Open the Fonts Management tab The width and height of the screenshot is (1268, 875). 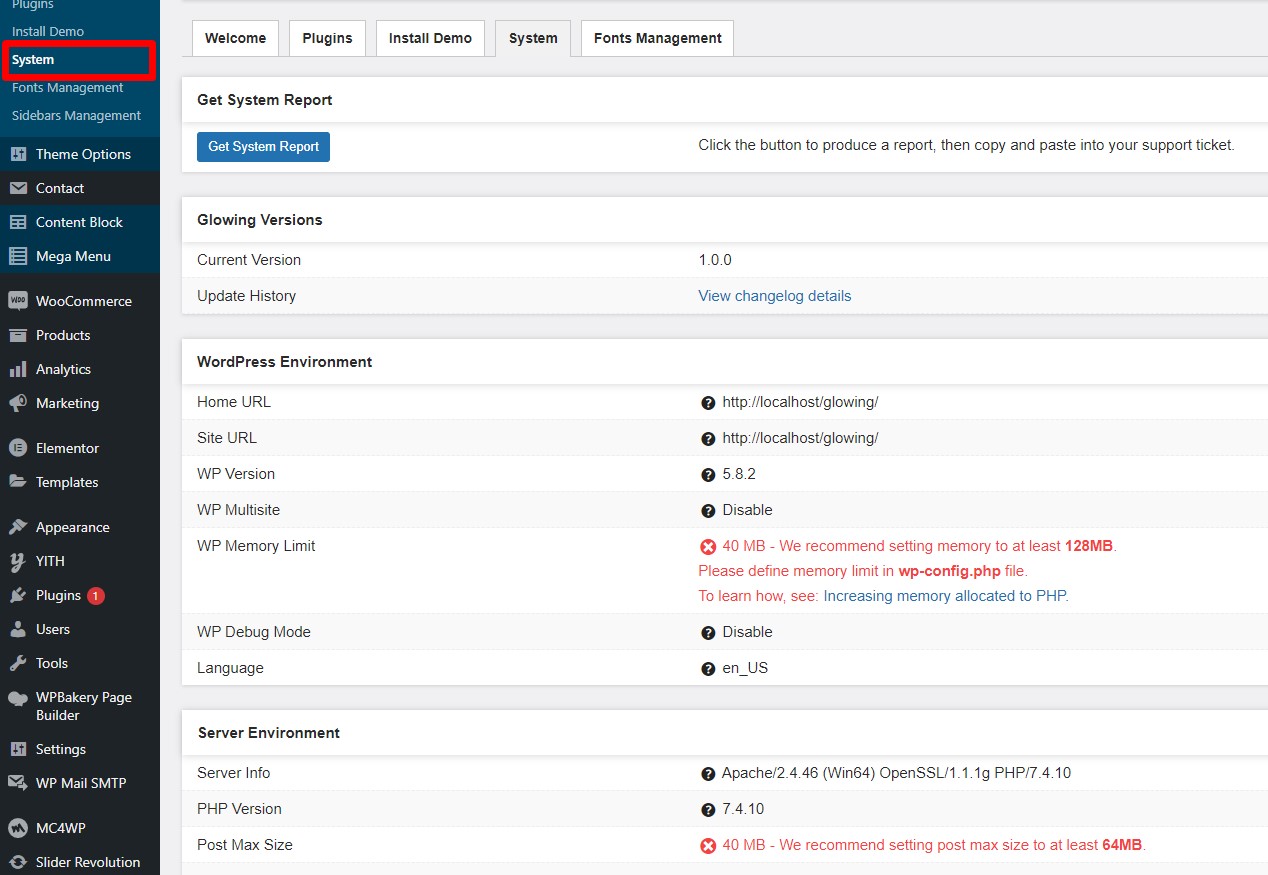coord(657,38)
